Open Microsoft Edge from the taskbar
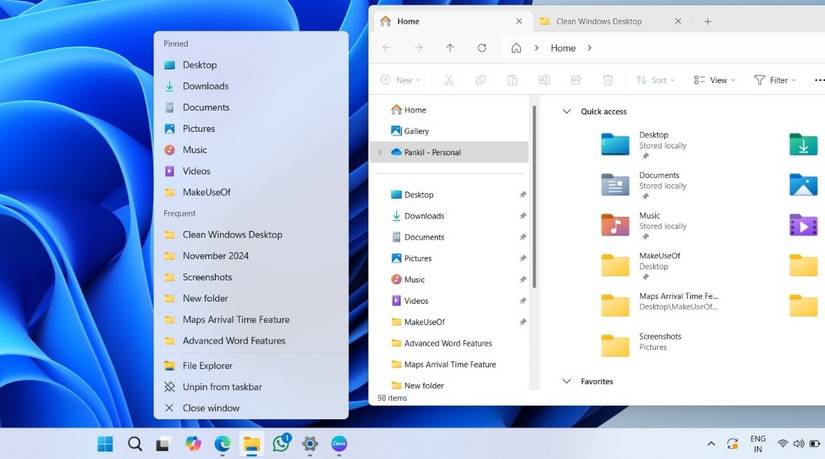Screen dimensions: 825x459 tap(223, 444)
